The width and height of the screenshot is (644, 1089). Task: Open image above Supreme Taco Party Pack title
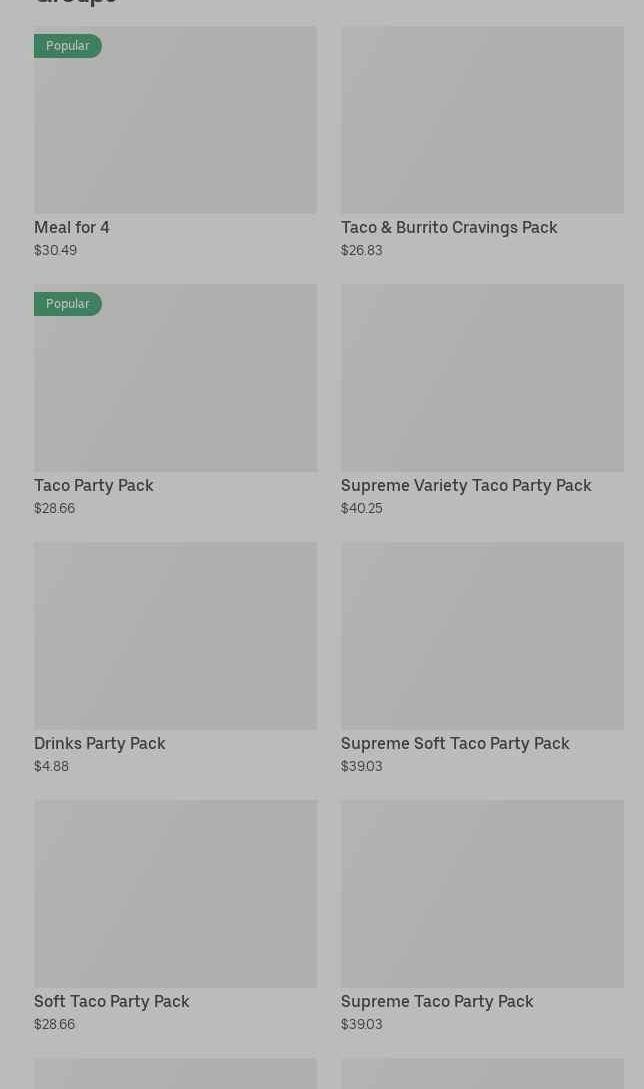[482, 894]
